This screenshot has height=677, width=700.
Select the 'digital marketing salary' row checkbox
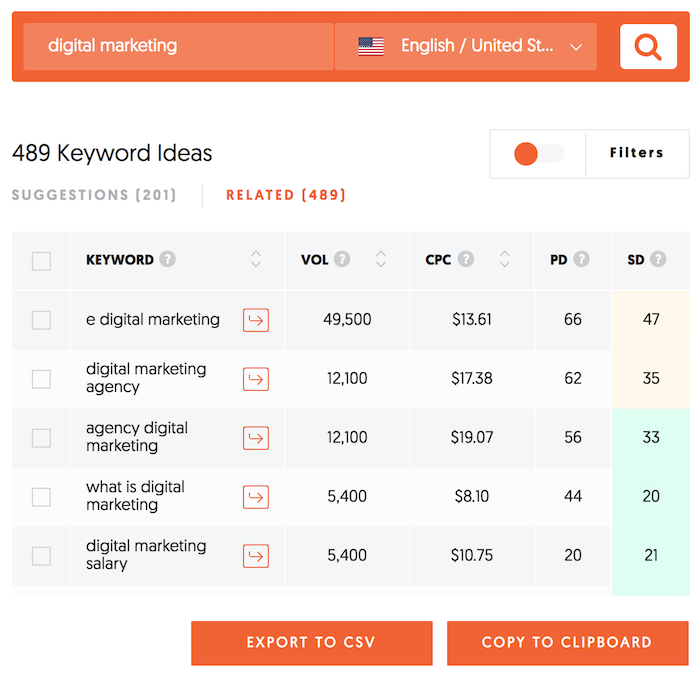coord(41,556)
